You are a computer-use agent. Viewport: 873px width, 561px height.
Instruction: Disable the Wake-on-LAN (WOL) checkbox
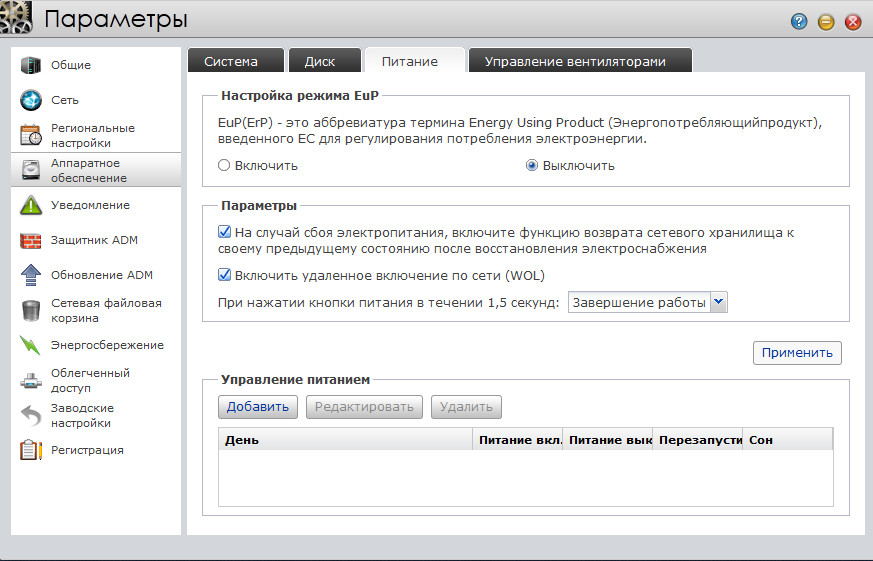point(224,275)
